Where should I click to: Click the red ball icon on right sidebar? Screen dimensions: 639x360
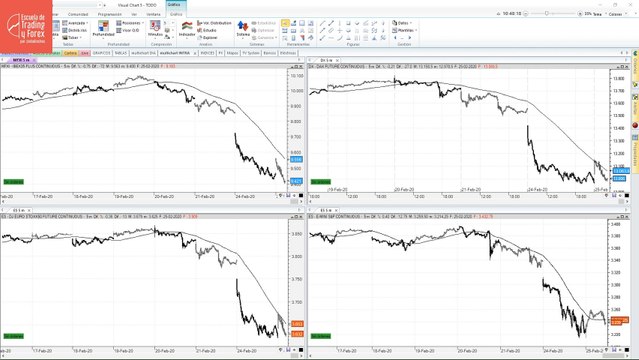[635, 126]
